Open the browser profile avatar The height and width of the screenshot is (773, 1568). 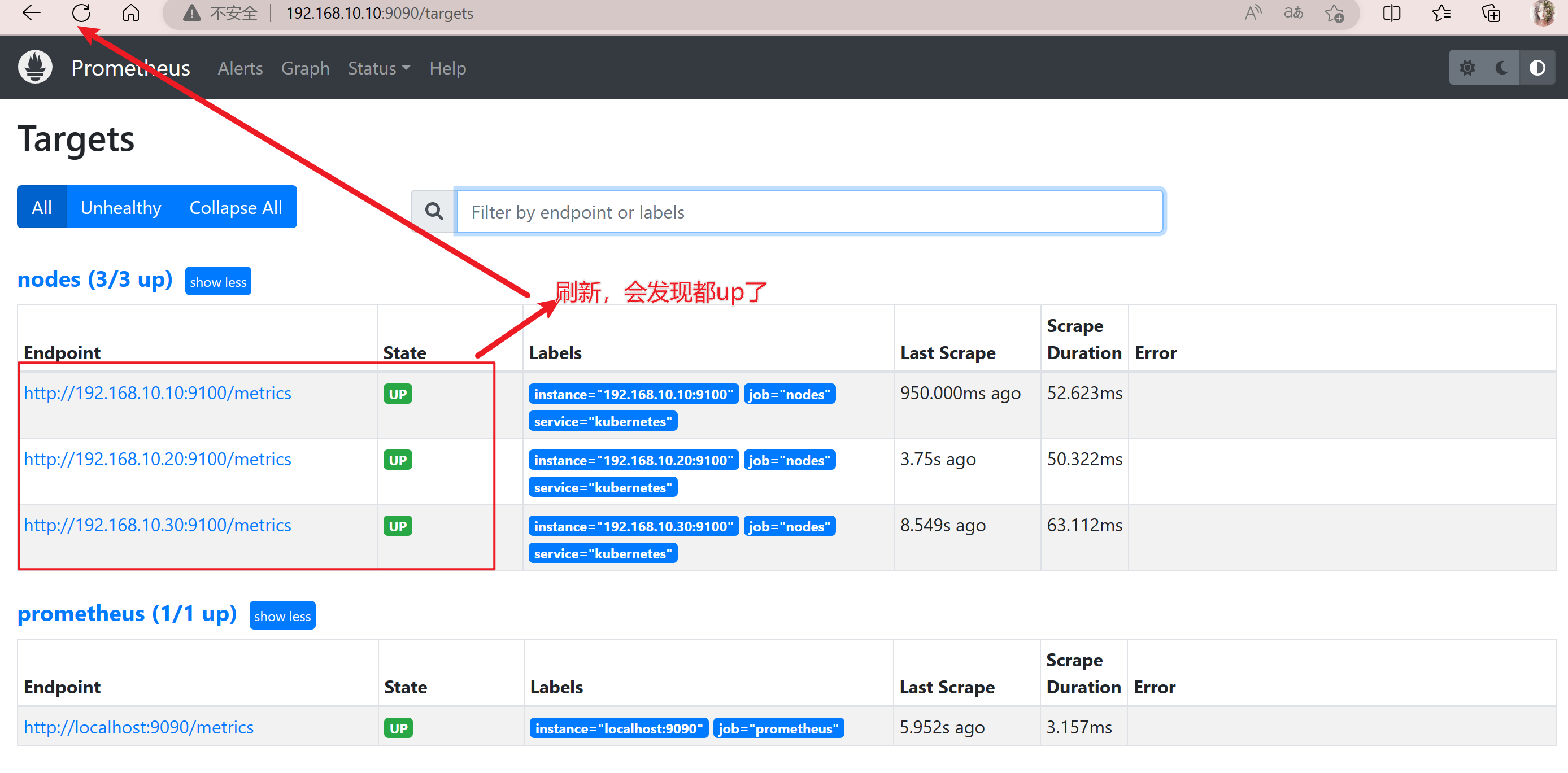tap(1543, 13)
